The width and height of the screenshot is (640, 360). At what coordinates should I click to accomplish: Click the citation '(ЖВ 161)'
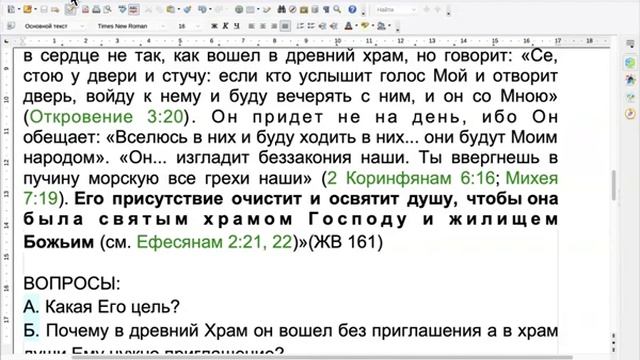point(345,242)
